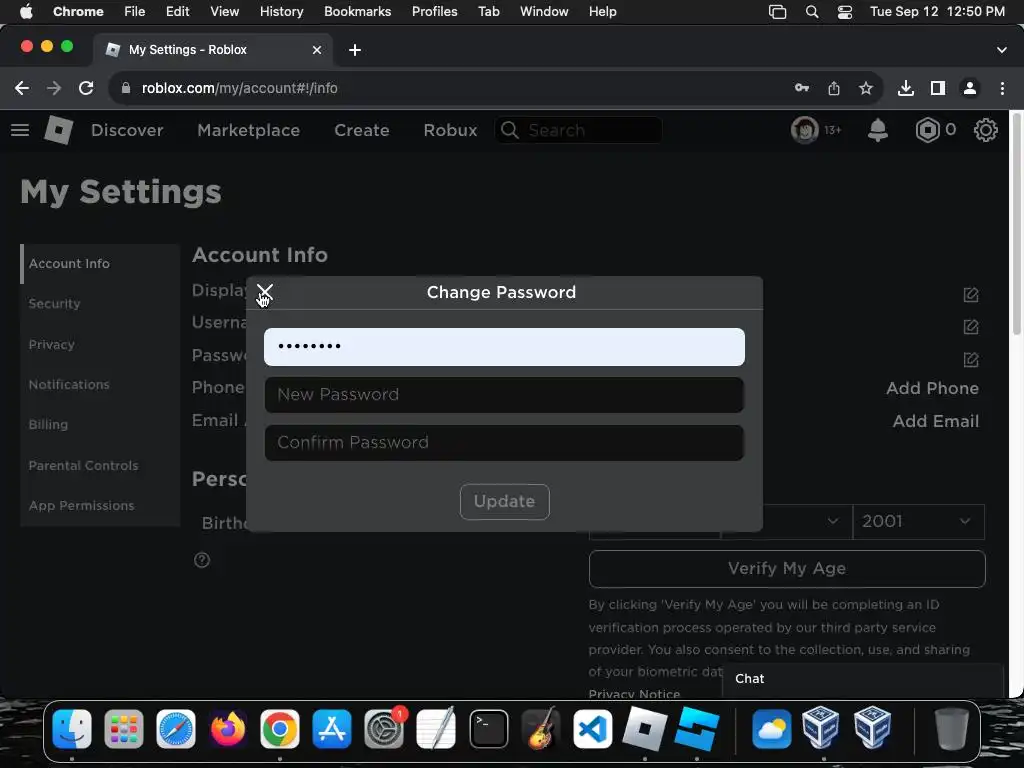
Task: Open the Robux page
Action: 450,130
